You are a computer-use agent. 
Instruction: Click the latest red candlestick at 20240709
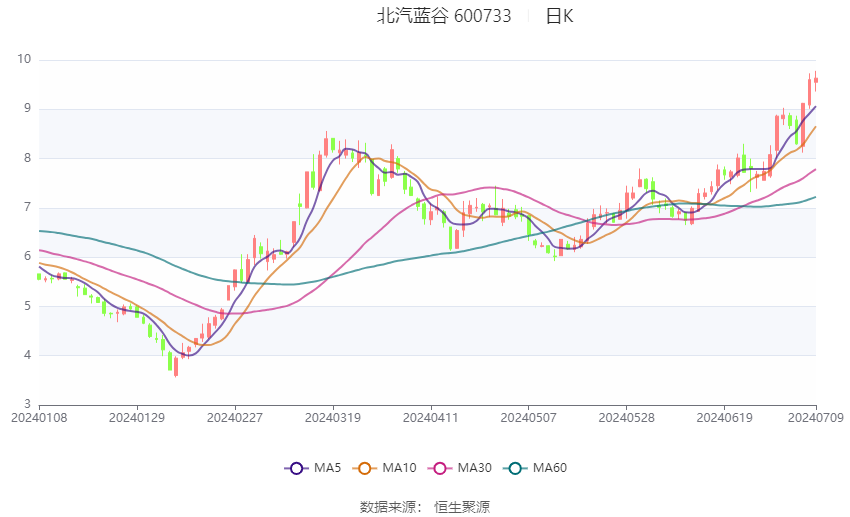pos(816,81)
